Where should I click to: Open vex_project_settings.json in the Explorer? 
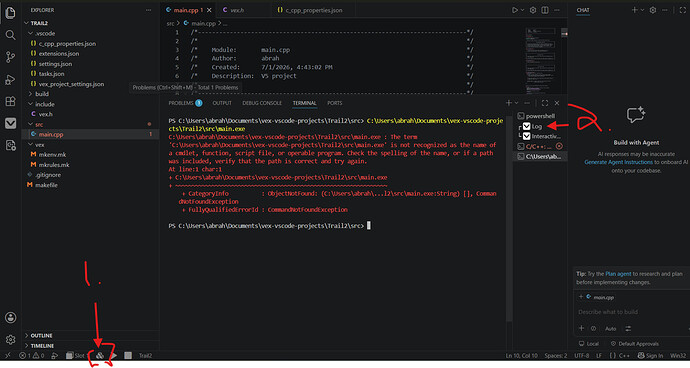click(x=71, y=84)
